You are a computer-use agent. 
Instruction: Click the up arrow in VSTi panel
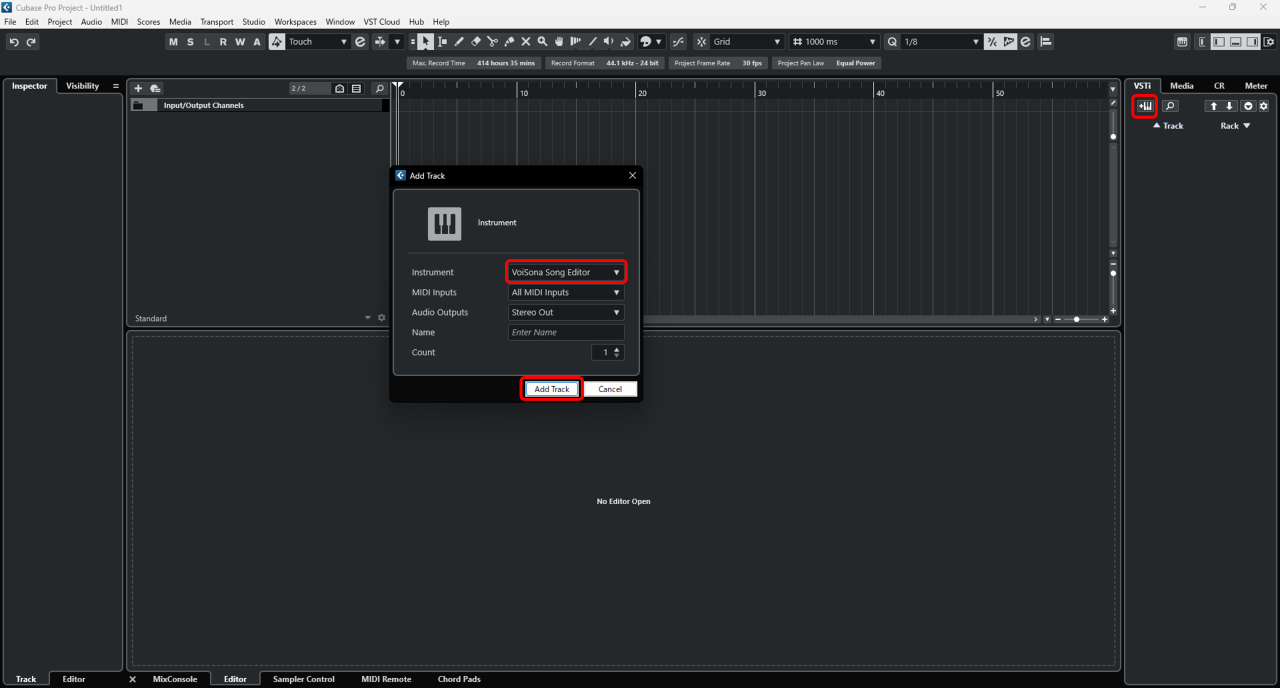tap(1214, 106)
